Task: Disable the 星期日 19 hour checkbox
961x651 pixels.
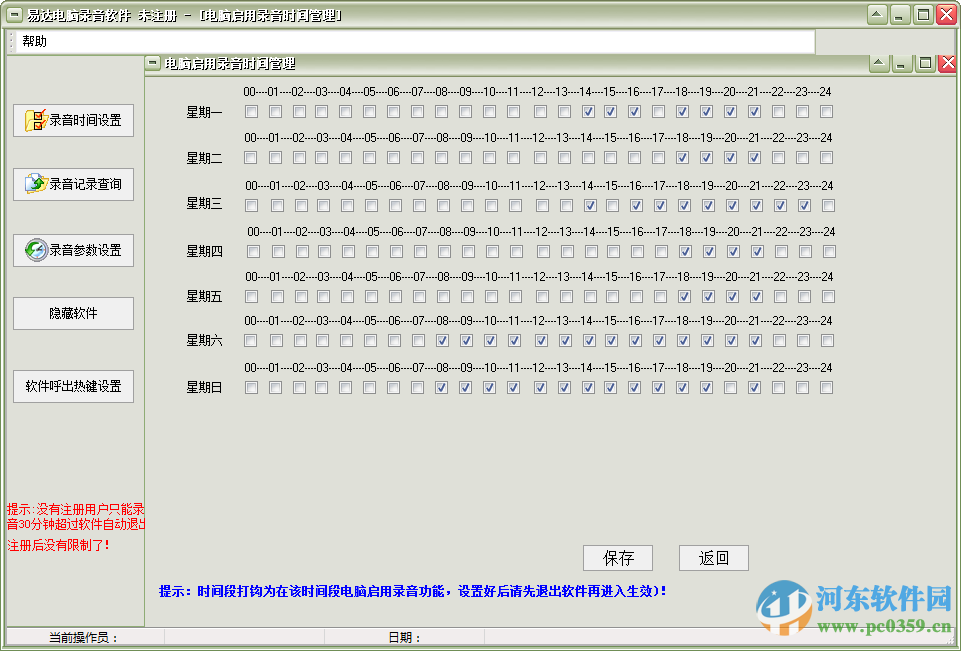Action: click(x=706, y=387)
